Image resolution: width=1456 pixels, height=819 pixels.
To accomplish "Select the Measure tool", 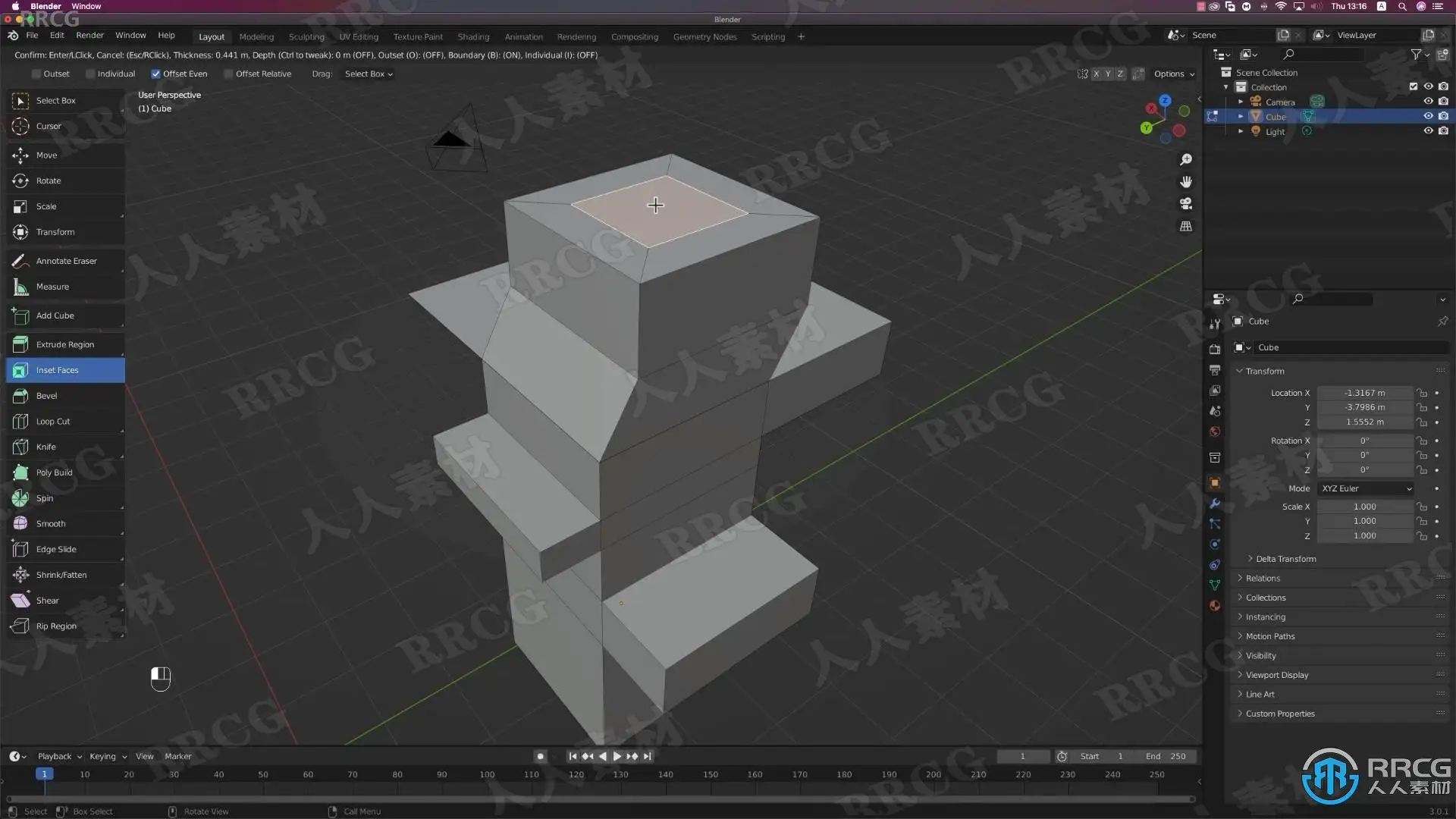I will pyautogui.click(x=65, y=287).
